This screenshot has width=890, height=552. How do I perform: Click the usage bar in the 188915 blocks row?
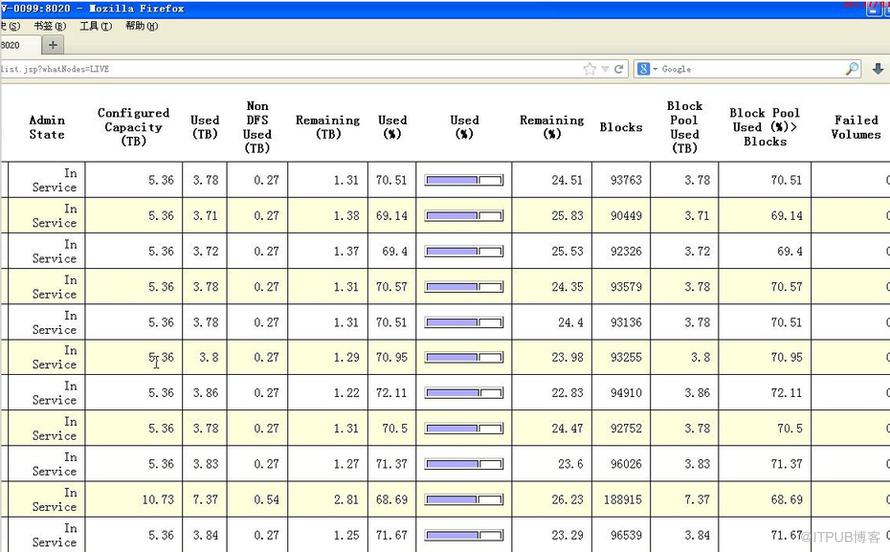[464, 500]
